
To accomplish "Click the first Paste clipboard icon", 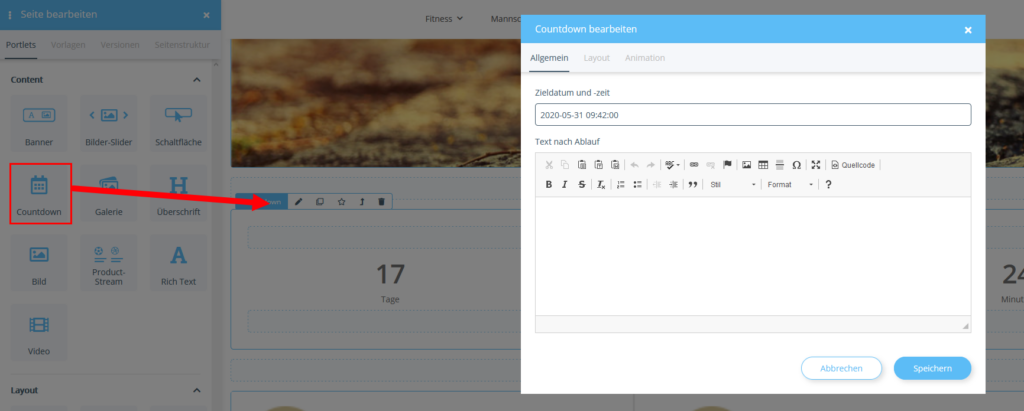I will [x=581, y=165].
